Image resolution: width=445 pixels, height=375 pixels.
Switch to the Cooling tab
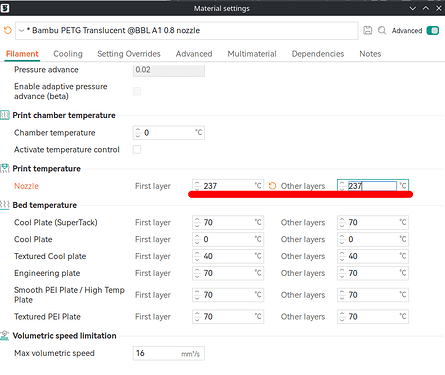coord(68,54)
